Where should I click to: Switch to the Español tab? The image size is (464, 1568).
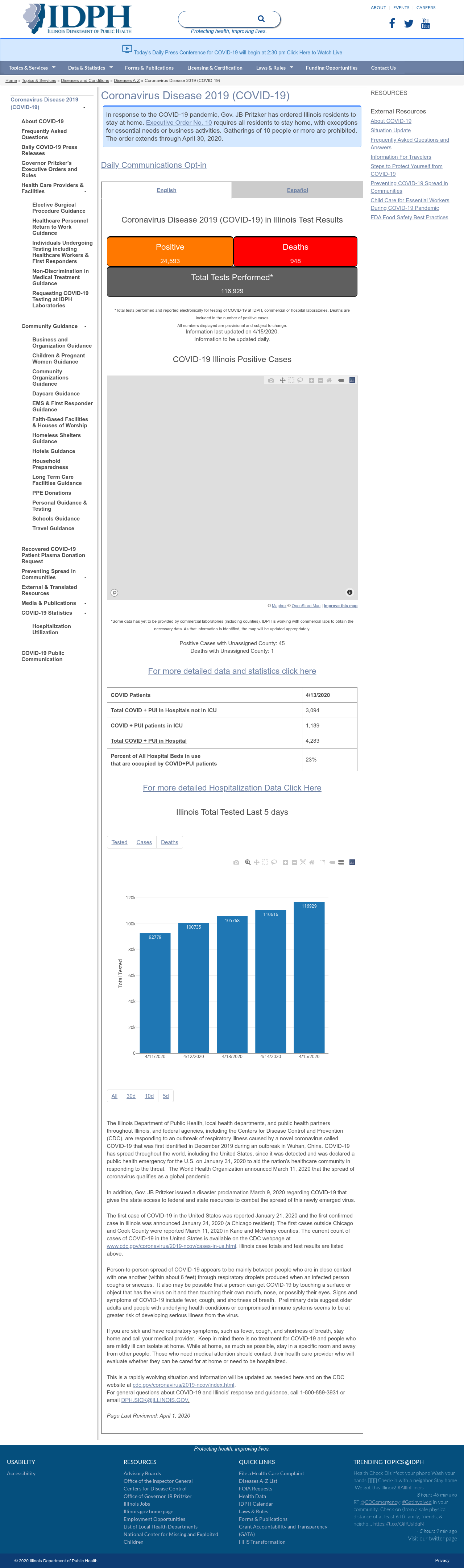coord(297,190)
